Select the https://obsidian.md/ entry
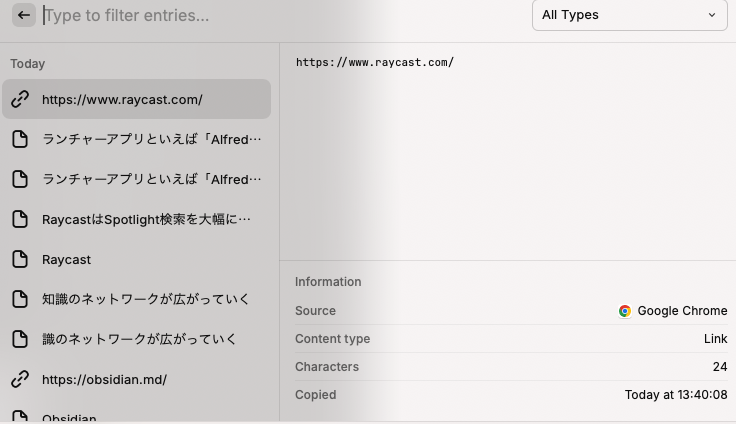 click(137, 379)
